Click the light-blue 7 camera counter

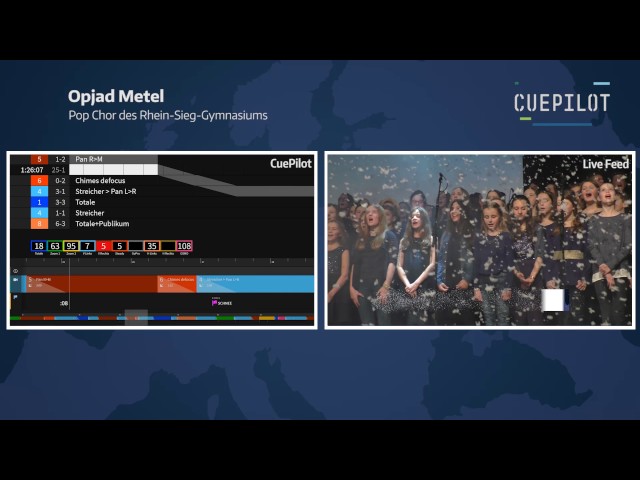pos(87,246)
